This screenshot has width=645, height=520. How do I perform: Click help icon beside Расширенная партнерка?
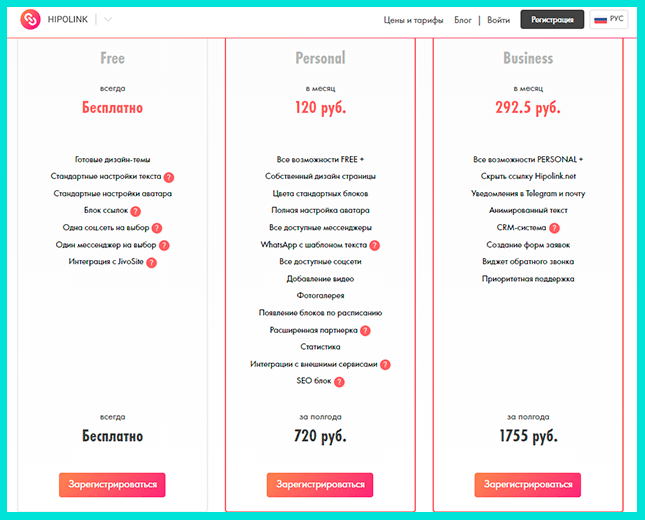point(365,330)
